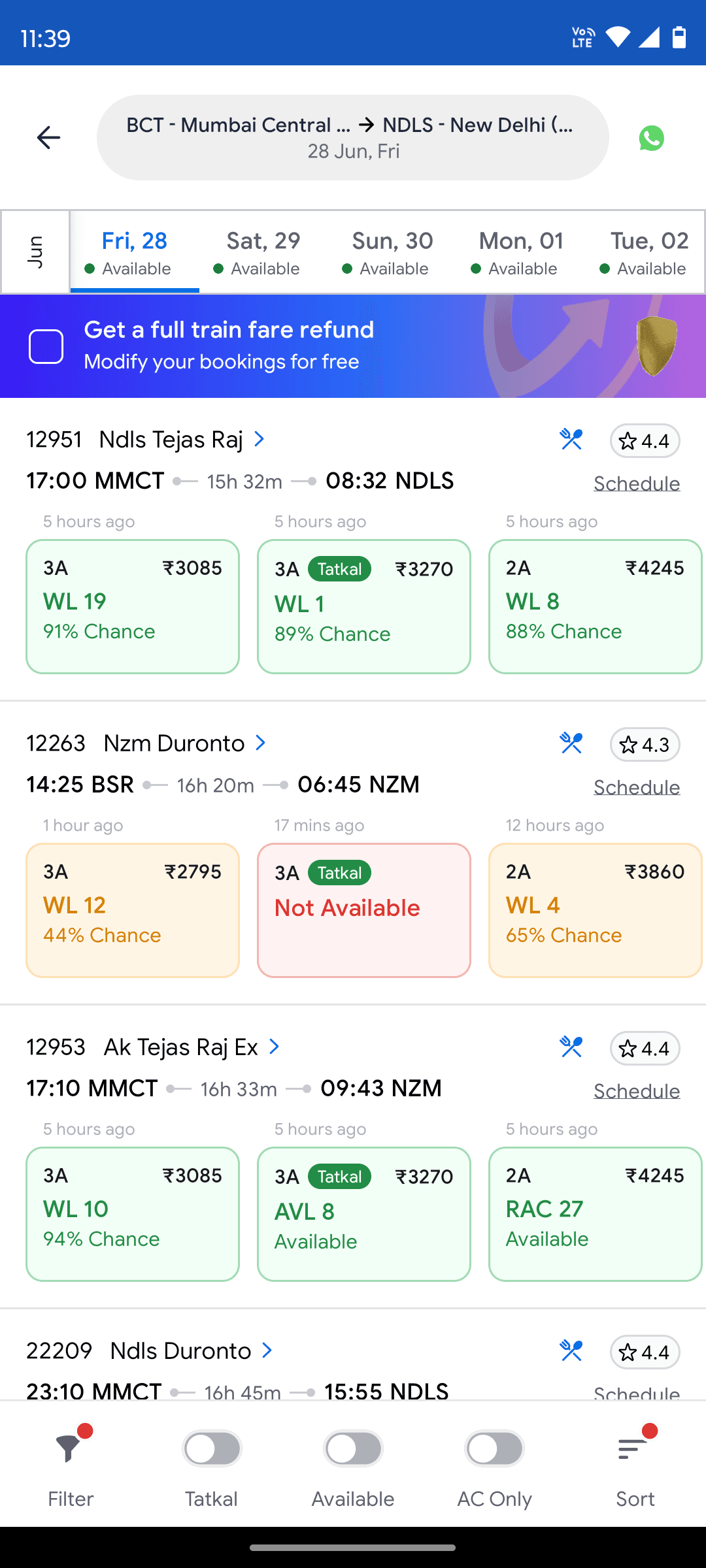The height and width of the screenshot is (1568, 706).
Task: Tap food icon for Nzm Duronto
Action: (x=571, y=743)
